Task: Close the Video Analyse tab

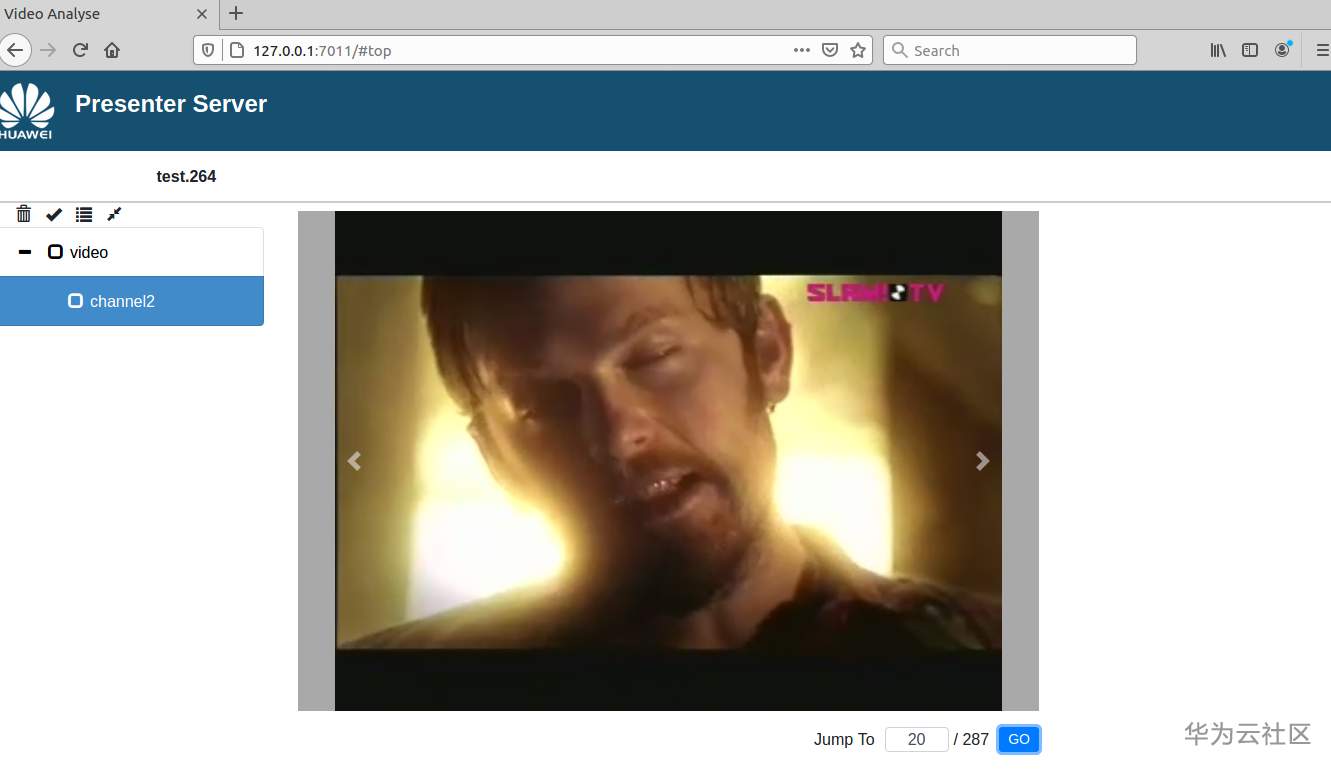Action: (202, 14)
